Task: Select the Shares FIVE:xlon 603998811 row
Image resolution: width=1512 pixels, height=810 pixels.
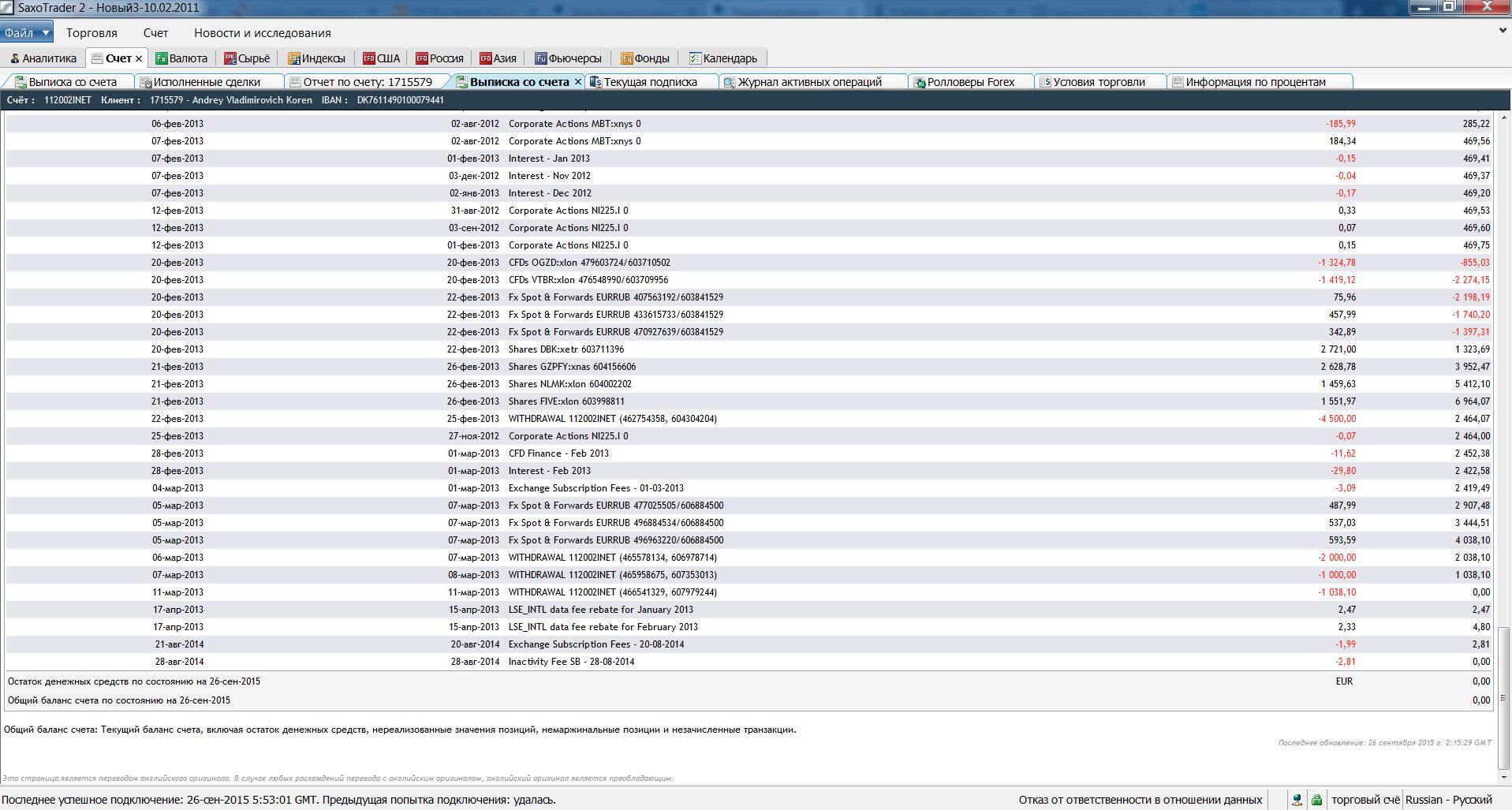Action: 749,401
